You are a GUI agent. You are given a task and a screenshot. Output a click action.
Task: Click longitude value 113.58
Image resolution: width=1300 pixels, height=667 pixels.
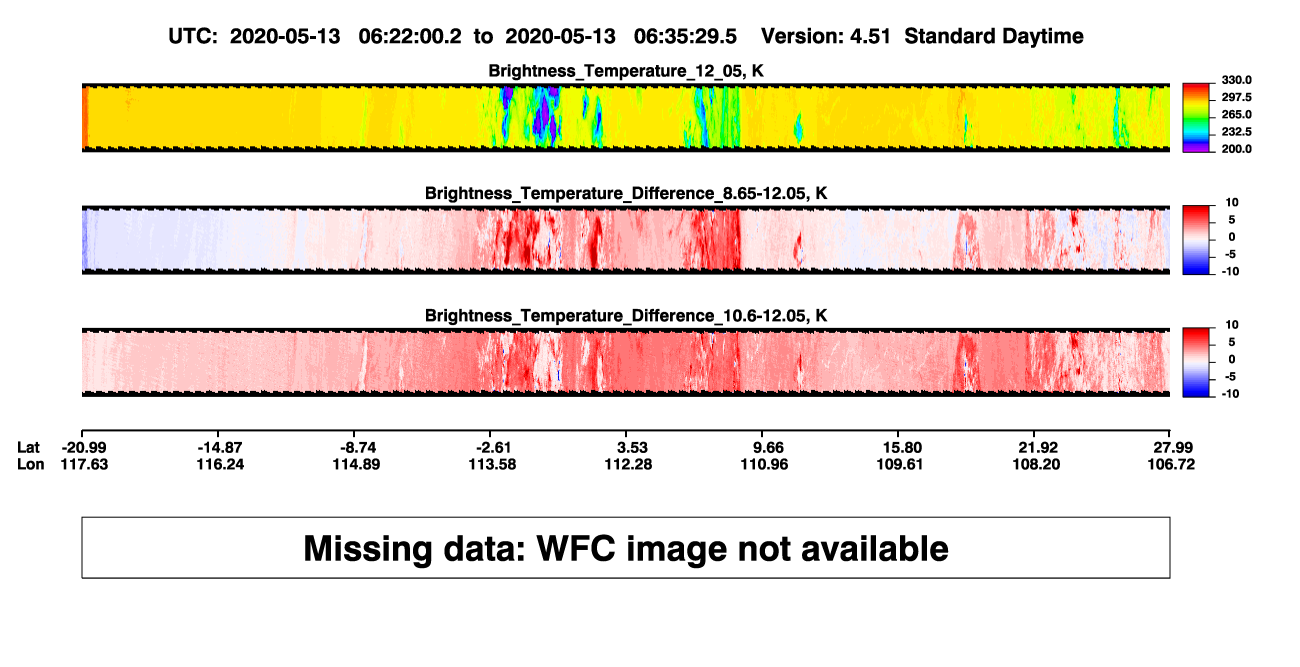[492, 464]
